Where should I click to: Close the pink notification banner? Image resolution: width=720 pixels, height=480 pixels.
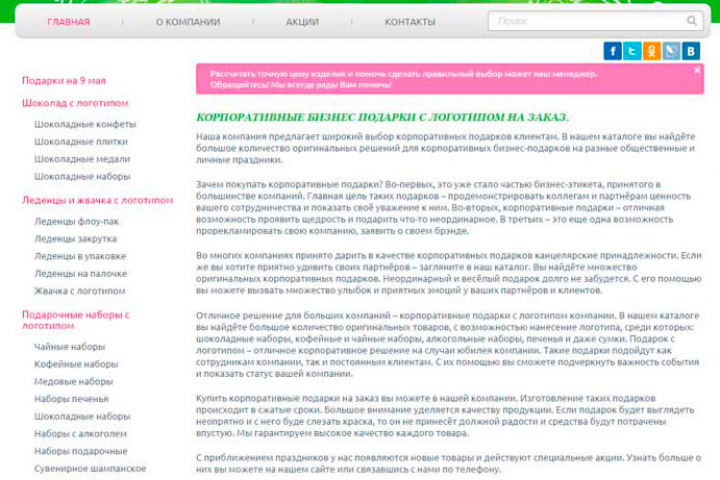point(697,70)
